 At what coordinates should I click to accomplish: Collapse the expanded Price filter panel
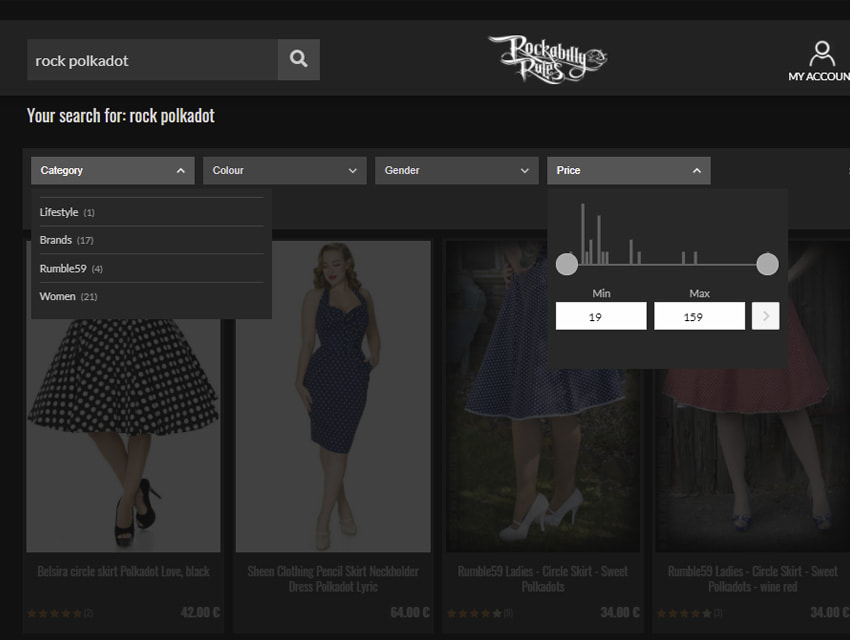[x=628, y=170]
